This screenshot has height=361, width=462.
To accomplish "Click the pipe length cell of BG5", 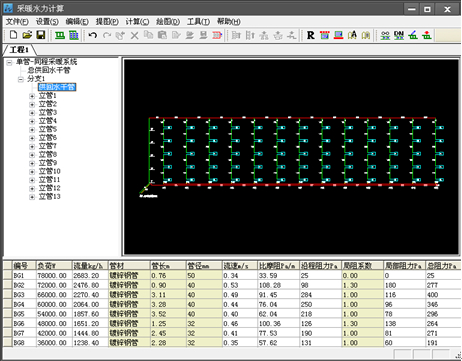I will [x=168, y=314].
